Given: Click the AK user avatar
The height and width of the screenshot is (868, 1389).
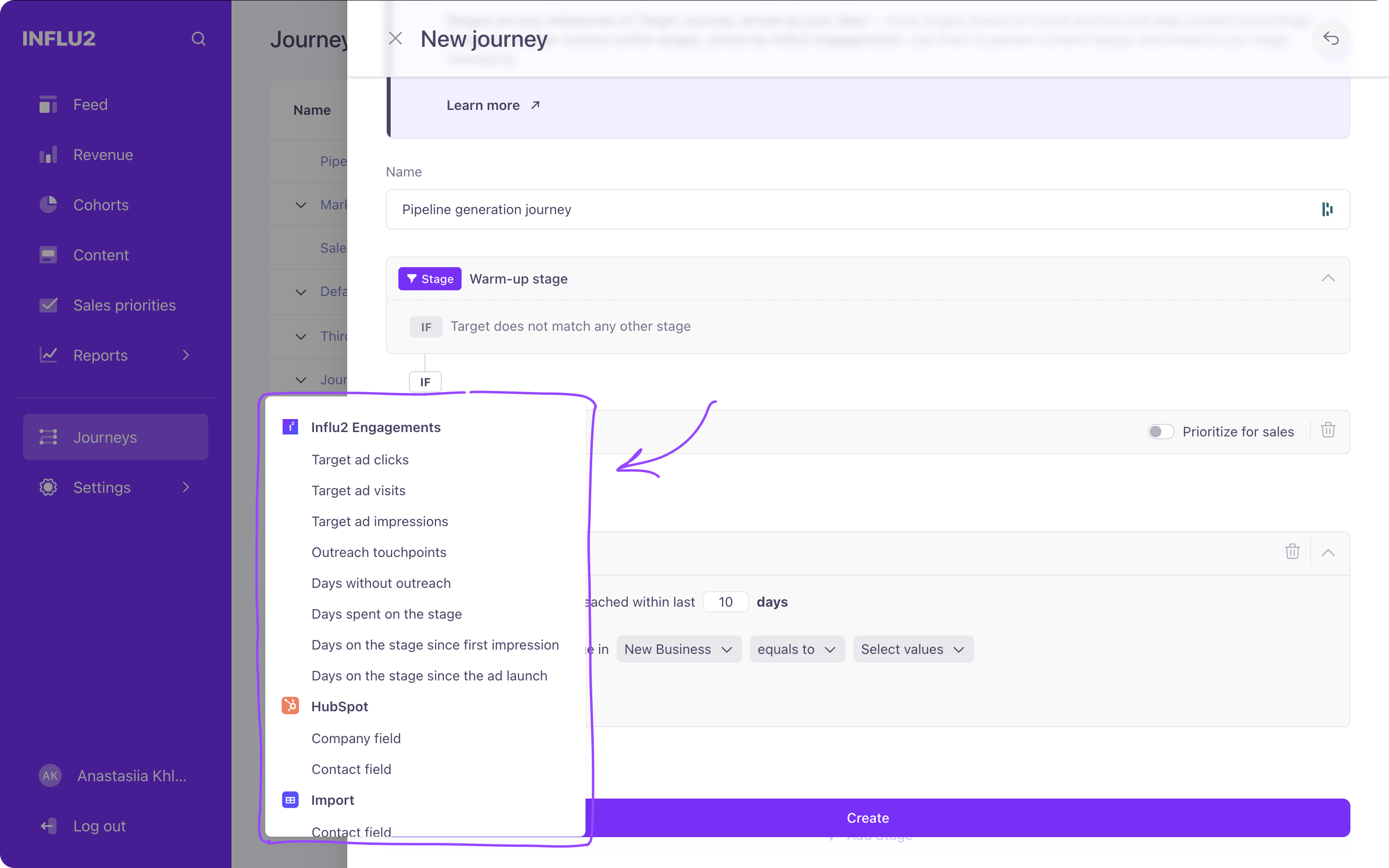Looking at the screenshot, I should click(50, 775).
